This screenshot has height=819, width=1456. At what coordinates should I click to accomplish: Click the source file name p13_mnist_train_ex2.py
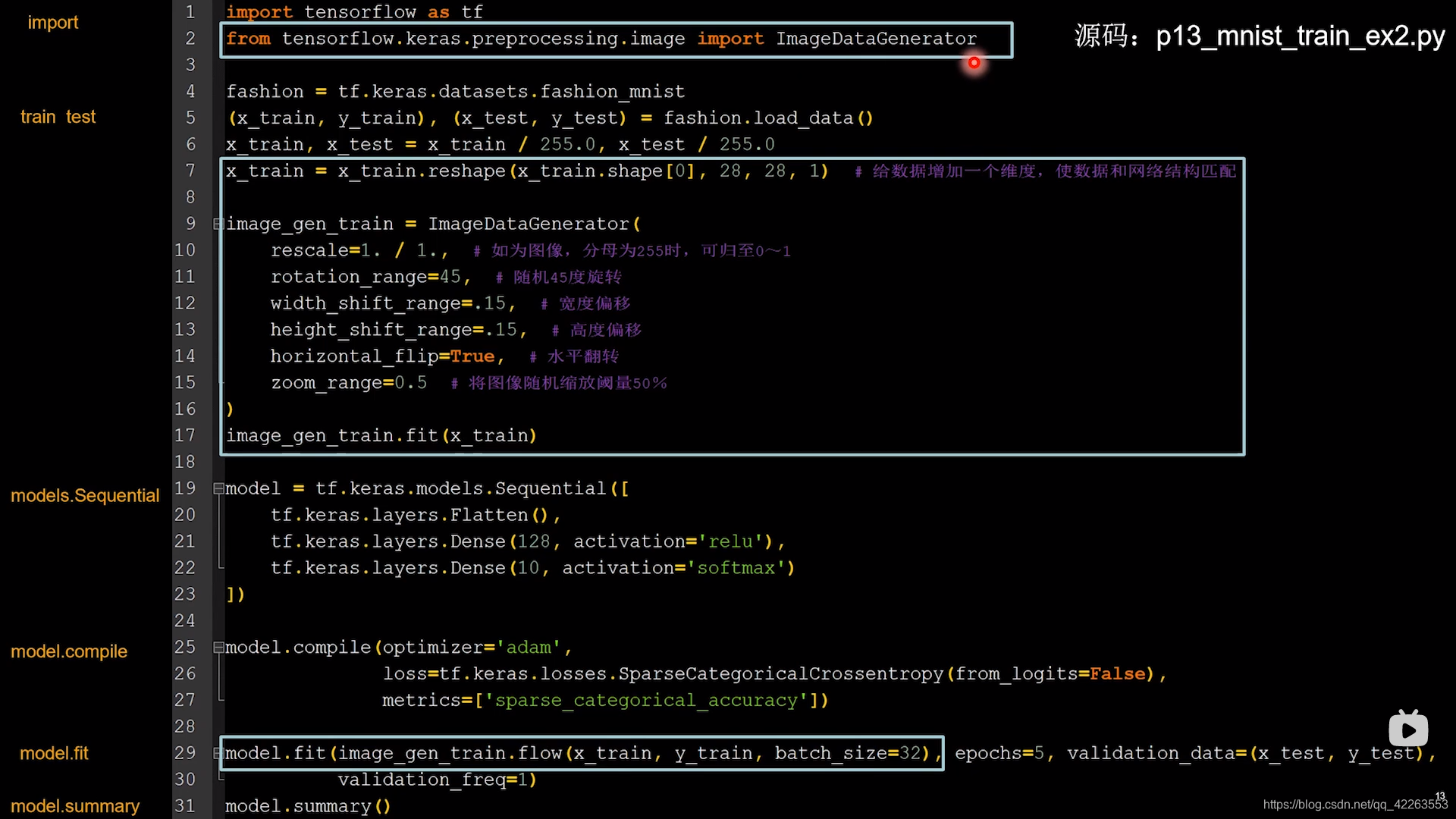[x=1301, y=36]
